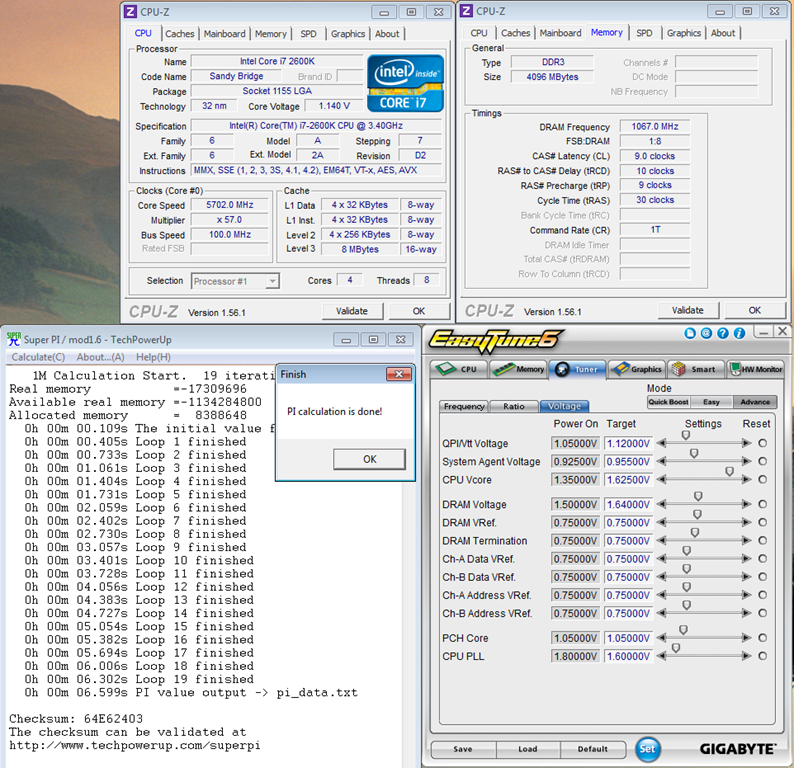This screenshot has height=768, width=794.
Task: Open SPD tab in right CPU-Z window
Action: click(644, 33)
